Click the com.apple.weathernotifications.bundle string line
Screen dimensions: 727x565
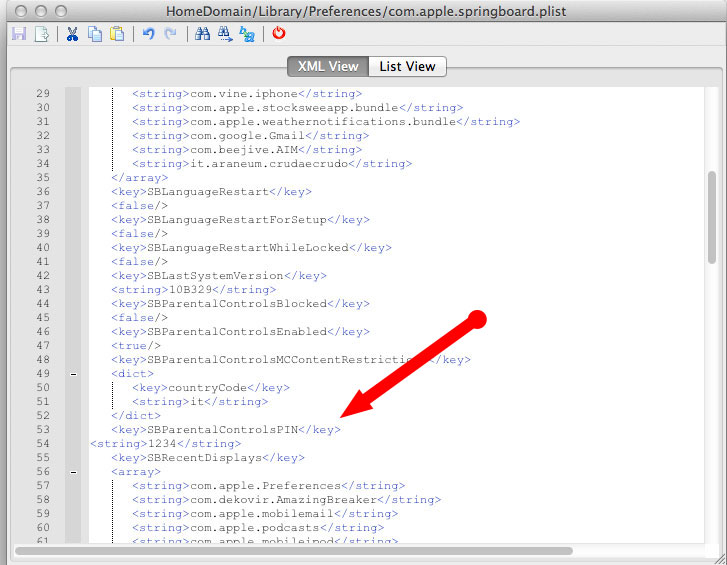click(326, 121)
